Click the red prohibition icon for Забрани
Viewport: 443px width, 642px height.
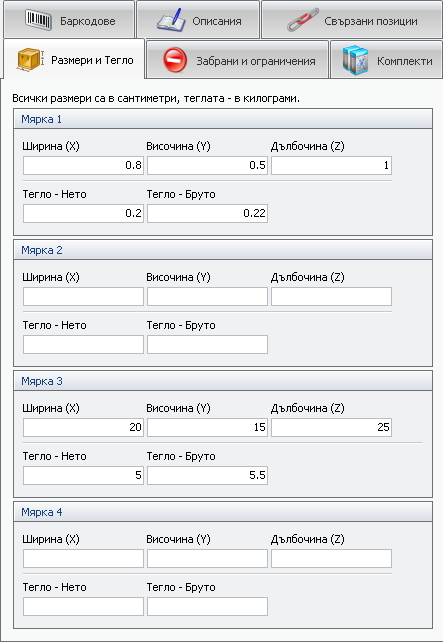175,61
